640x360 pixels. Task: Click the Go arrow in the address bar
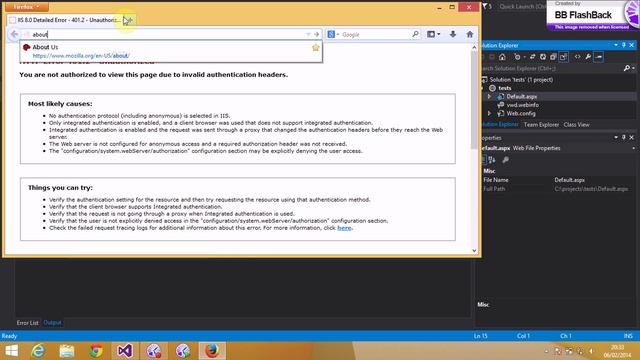point(316,34)
